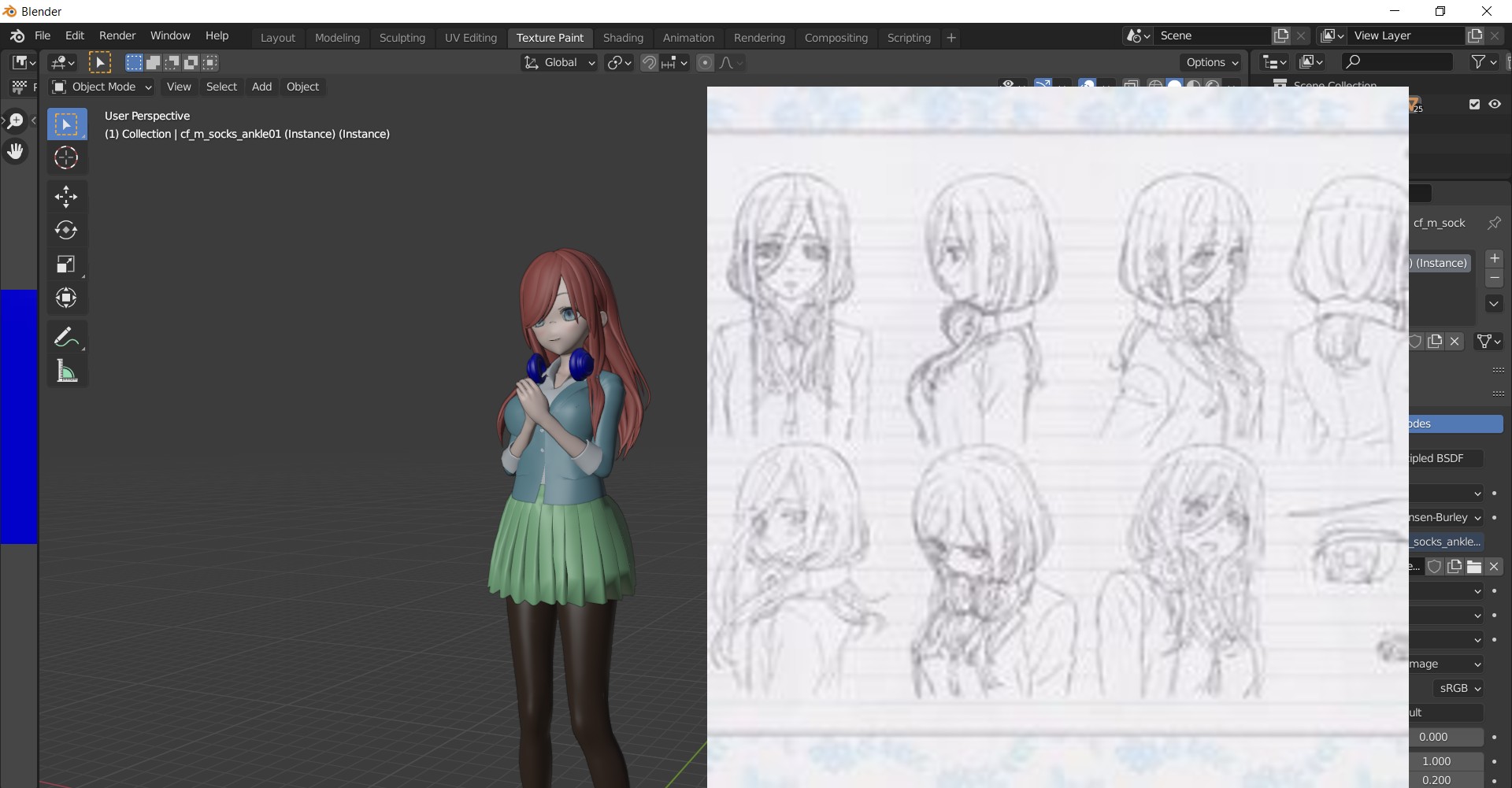Open outliner filter dropdown

point(1484,61)
